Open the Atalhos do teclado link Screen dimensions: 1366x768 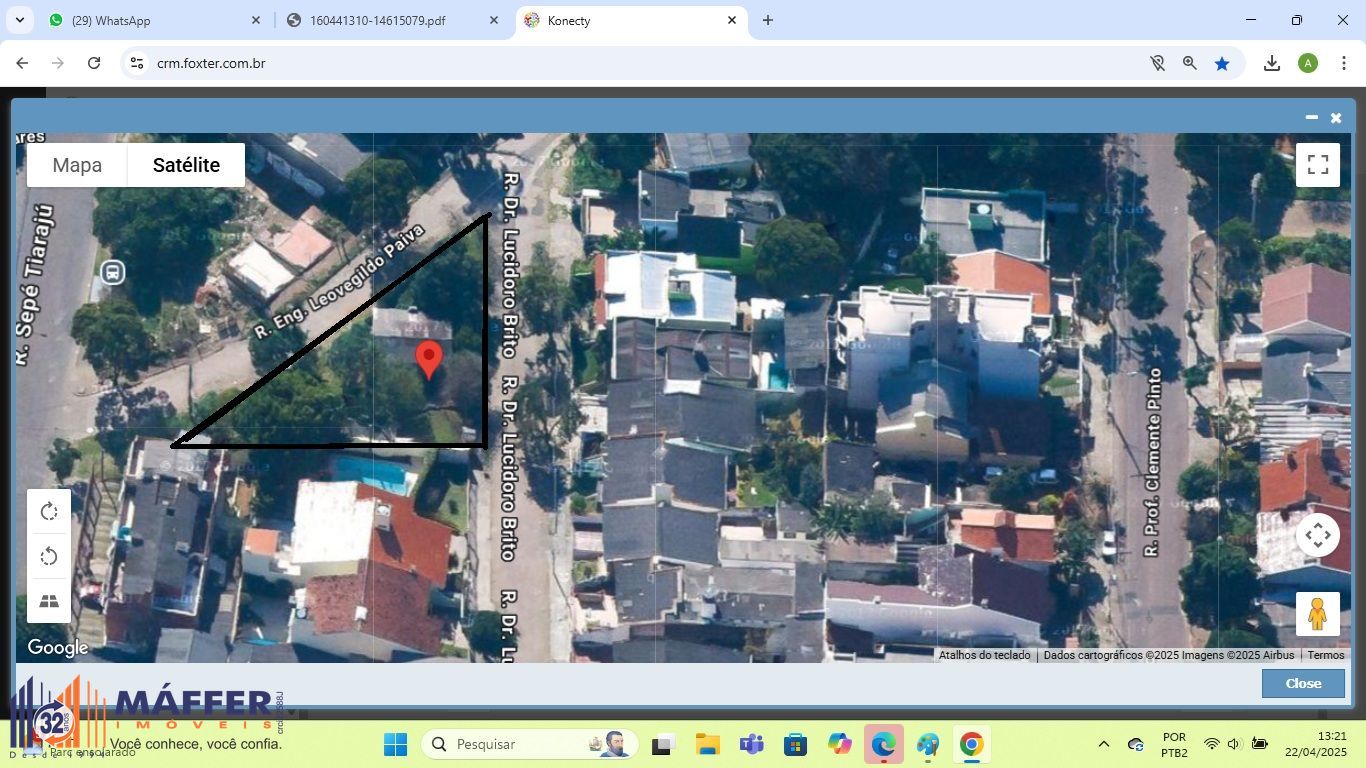pos(984,655)
